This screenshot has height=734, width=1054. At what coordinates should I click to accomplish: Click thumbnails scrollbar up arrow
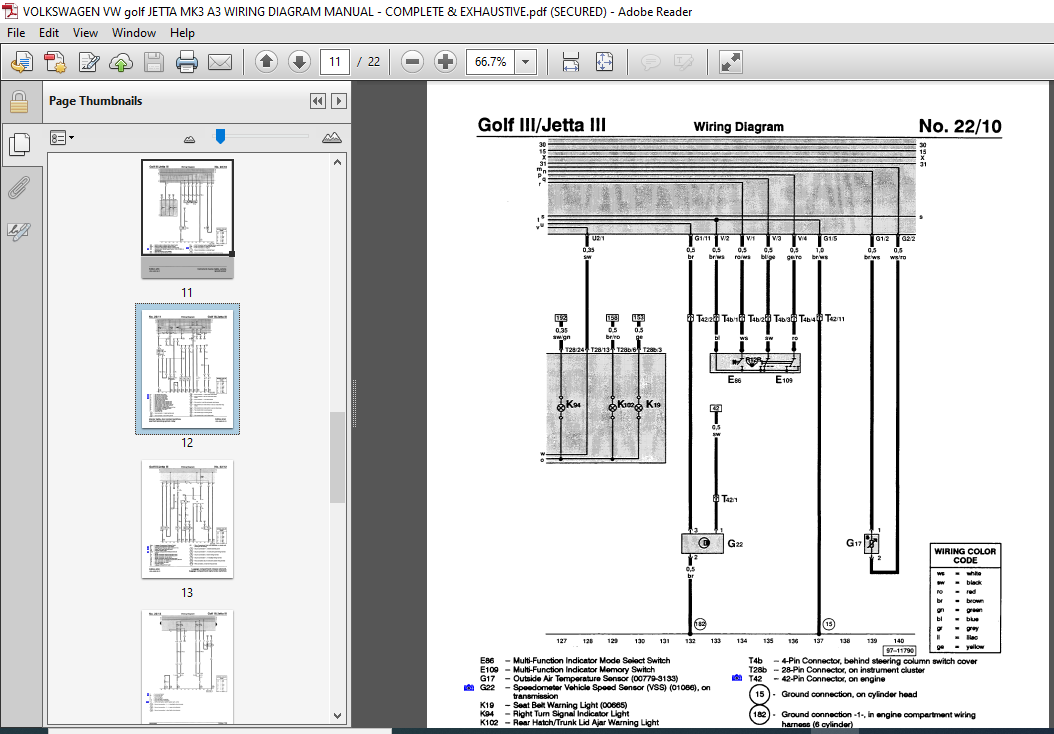[337, 162]
